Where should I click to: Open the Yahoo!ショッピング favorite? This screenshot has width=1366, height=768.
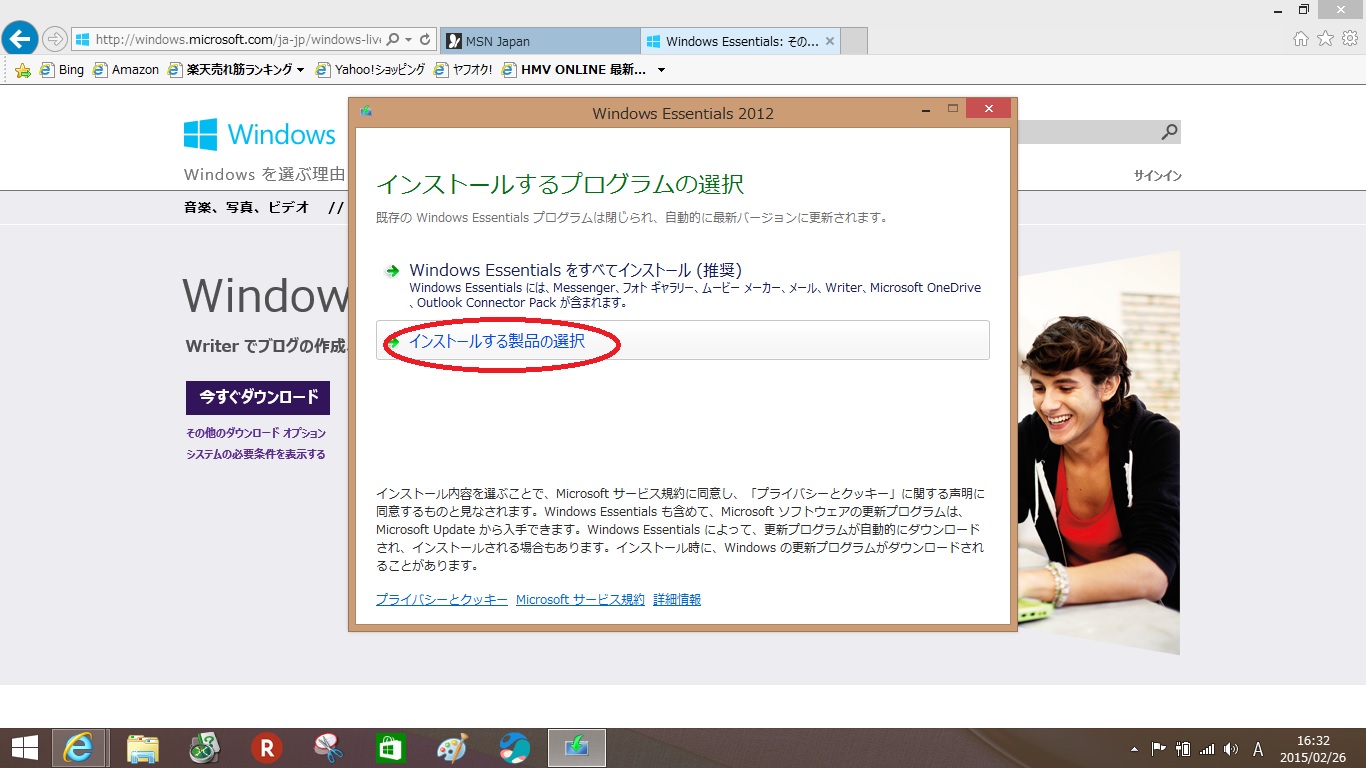(370, 70)
